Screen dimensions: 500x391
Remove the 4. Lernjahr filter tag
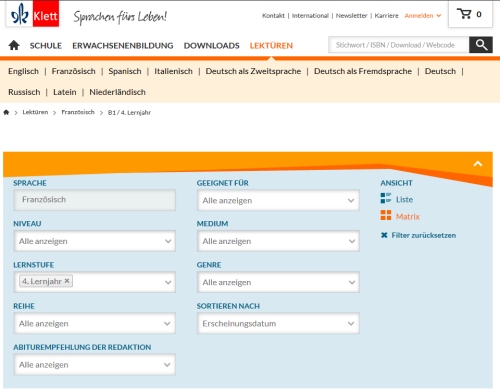(x=67, y=281)
